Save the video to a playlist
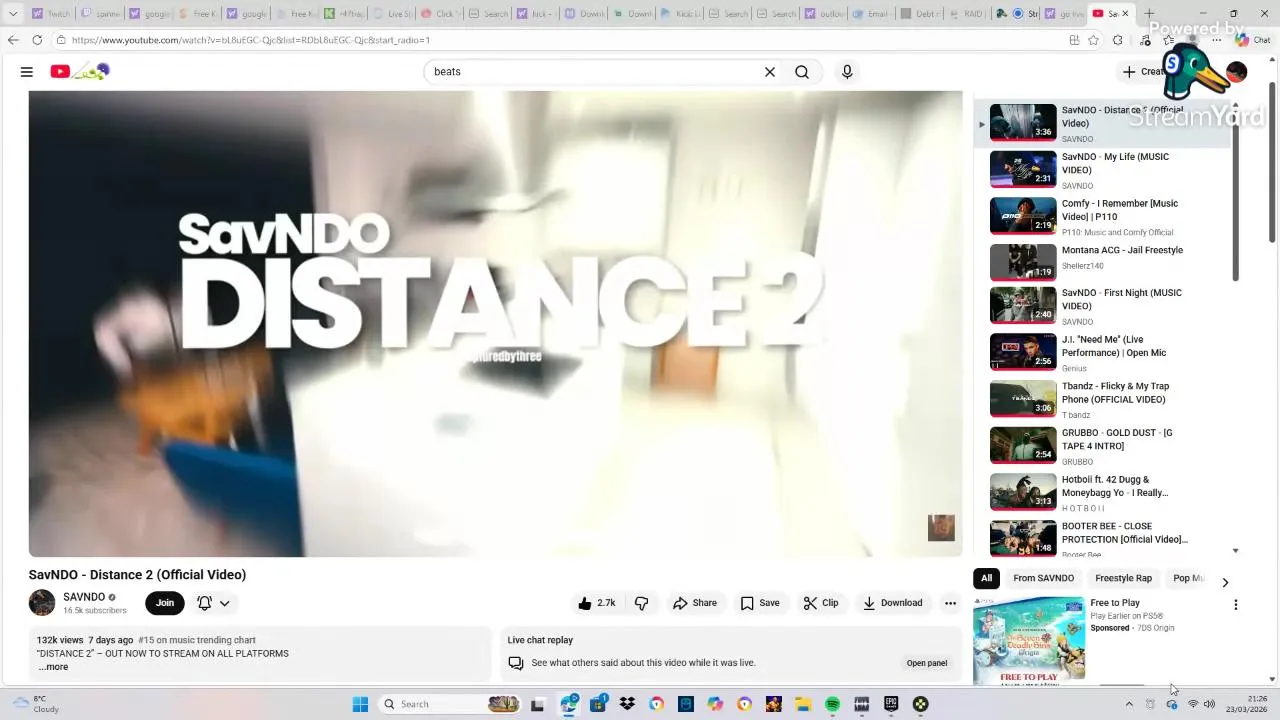Image resolution: width=1280 pixels, height=720 pixels. [x=760, y=603]
